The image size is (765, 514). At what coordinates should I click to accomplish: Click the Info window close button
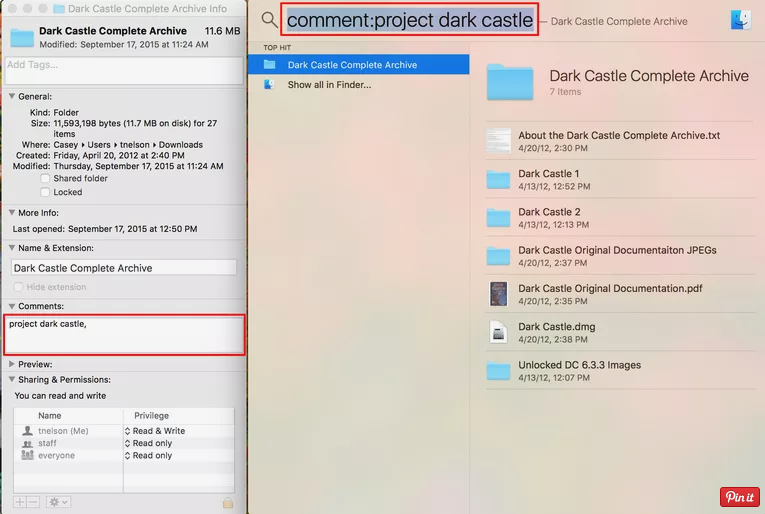click(x=12, y=8)
